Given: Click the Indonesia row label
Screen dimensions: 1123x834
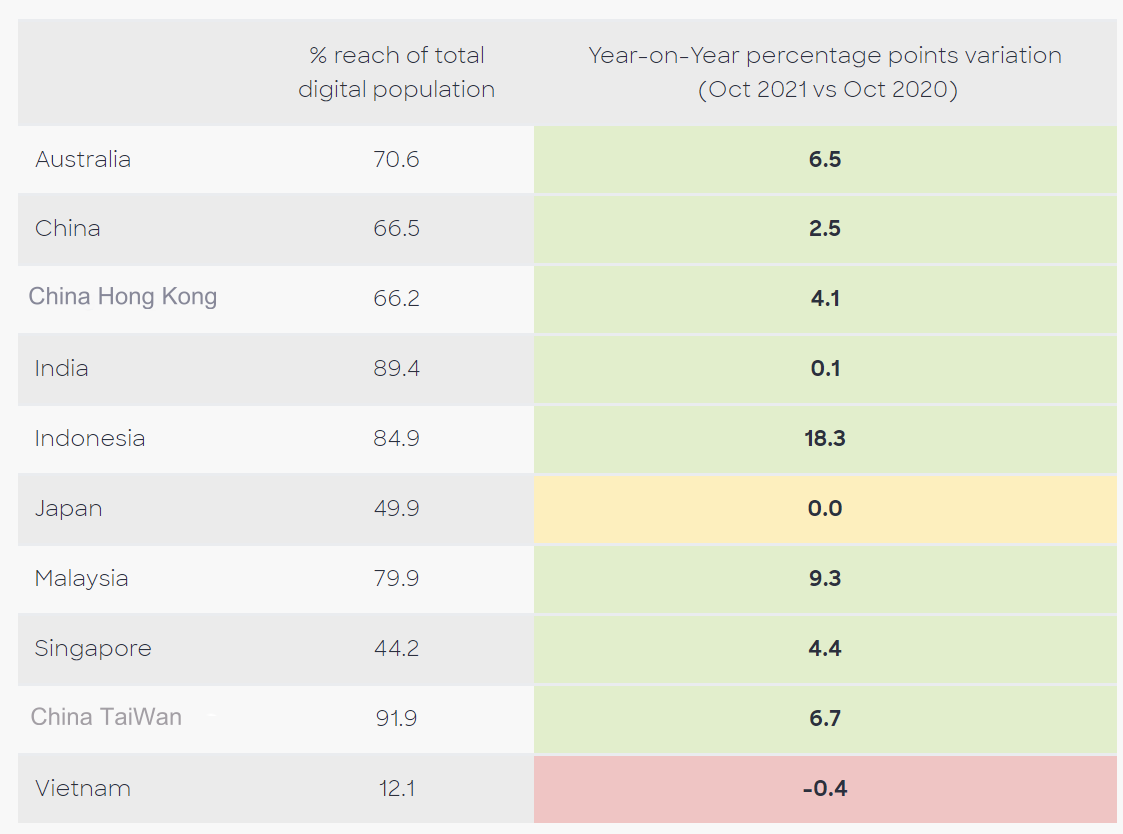Looking at the screenshot, I should tap(90, 438).
